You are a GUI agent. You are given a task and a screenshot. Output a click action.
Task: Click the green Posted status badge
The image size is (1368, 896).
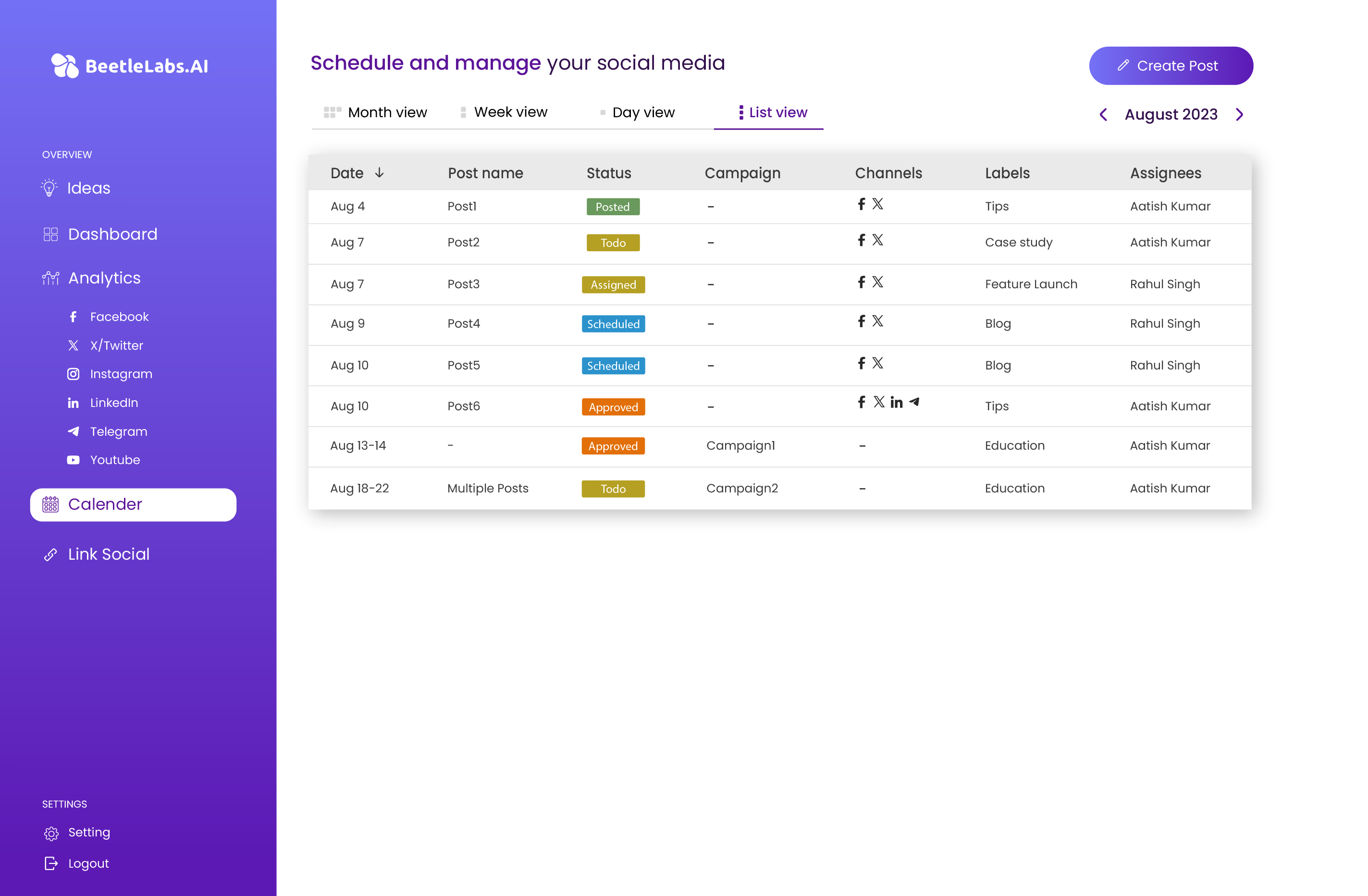[613, 207]
